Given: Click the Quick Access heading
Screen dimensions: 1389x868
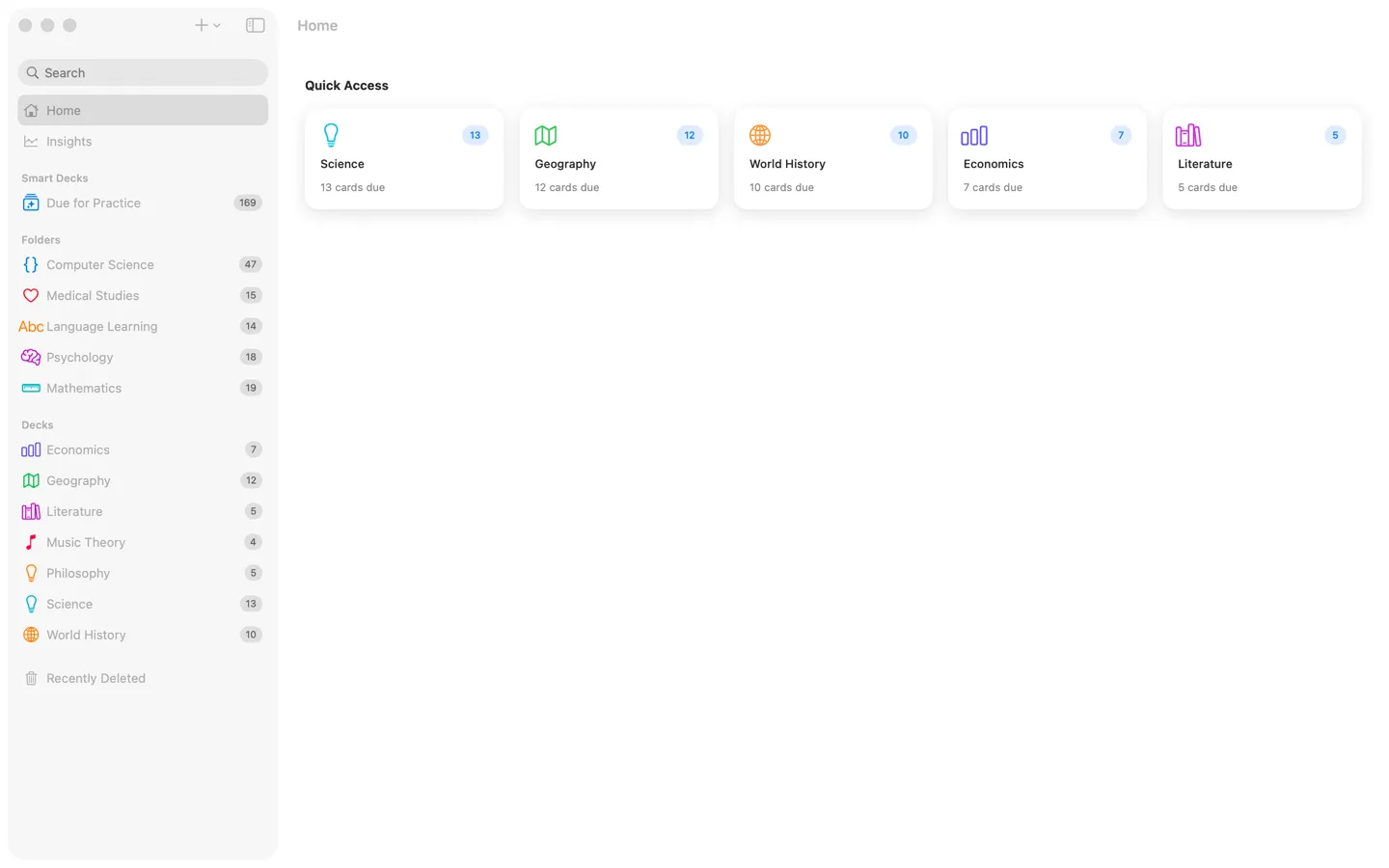Looking at the screenshot, I should [x=346, y=85].
